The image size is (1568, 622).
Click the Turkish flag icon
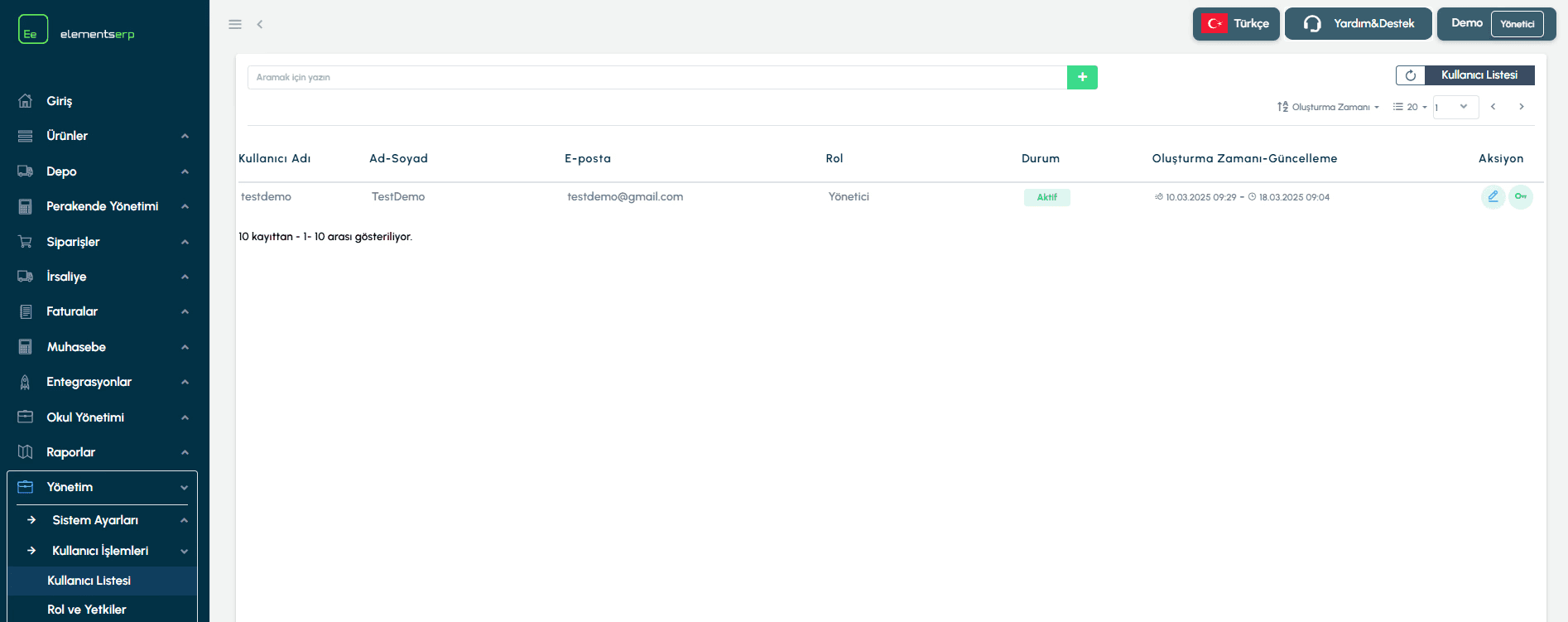coord(1214,23)
